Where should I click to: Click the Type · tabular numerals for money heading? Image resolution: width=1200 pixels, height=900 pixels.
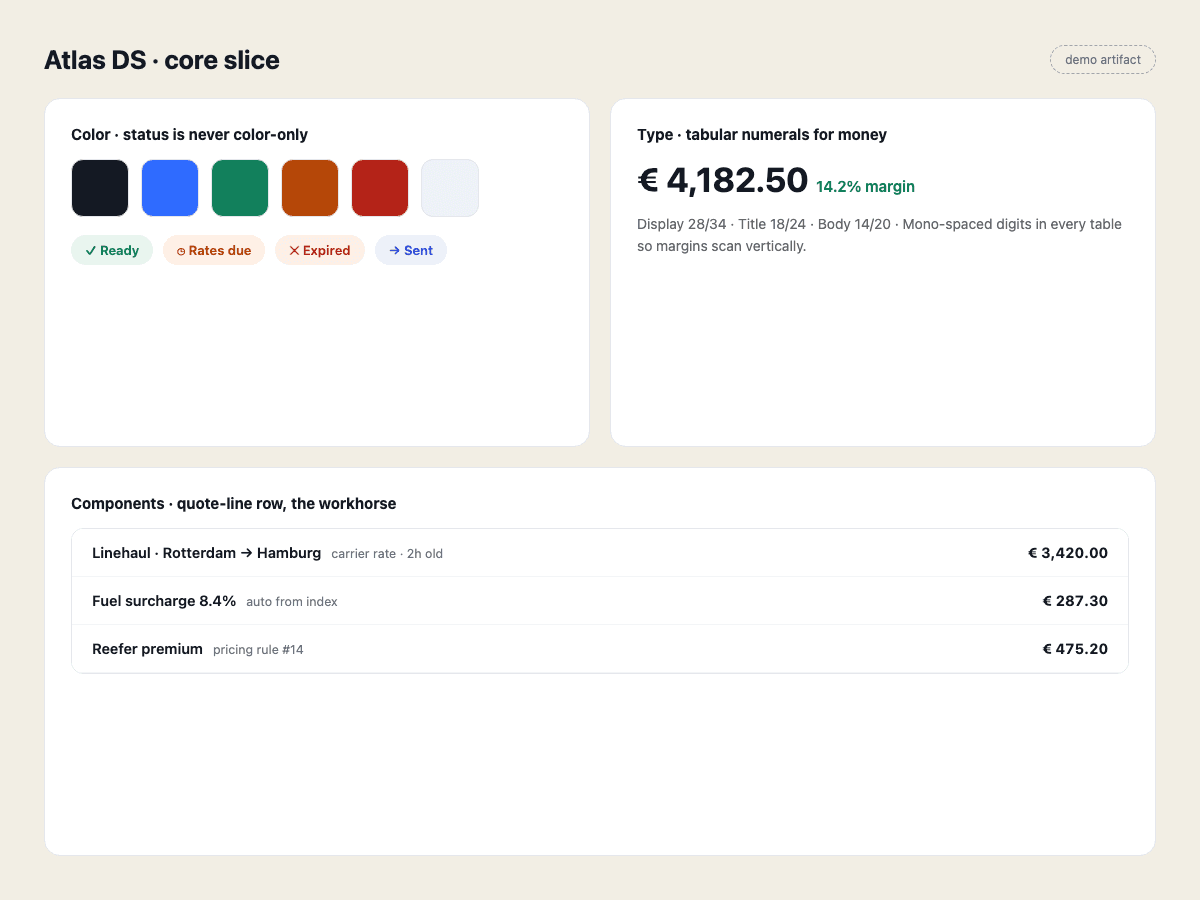coord(762,135)
